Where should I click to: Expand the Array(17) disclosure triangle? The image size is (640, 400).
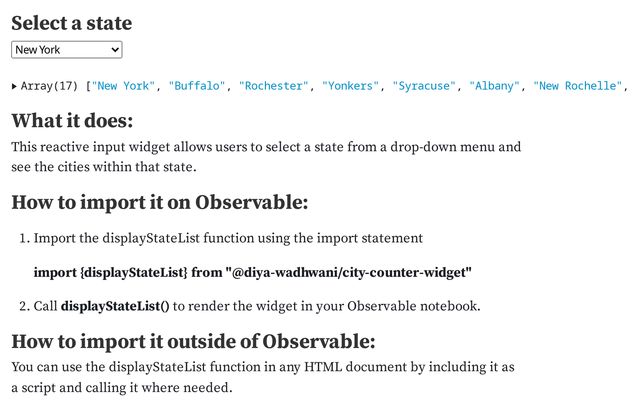click(x=14, y=86)
